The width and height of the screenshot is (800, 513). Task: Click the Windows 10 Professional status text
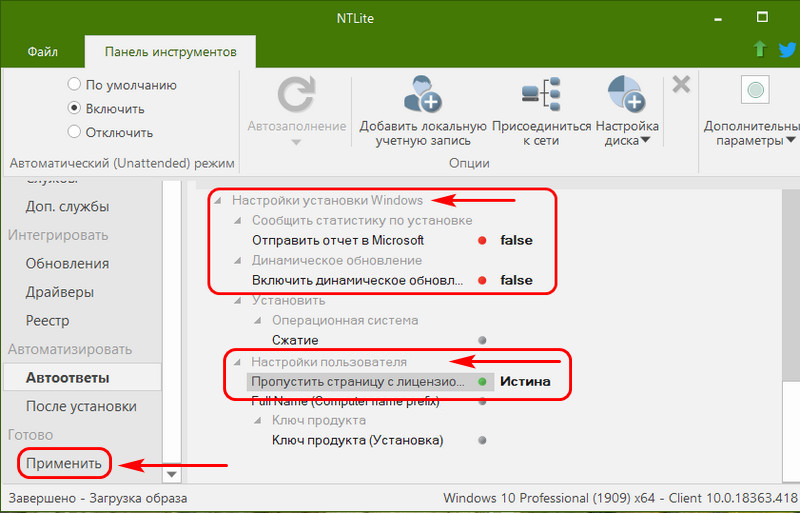pos(621,498)
